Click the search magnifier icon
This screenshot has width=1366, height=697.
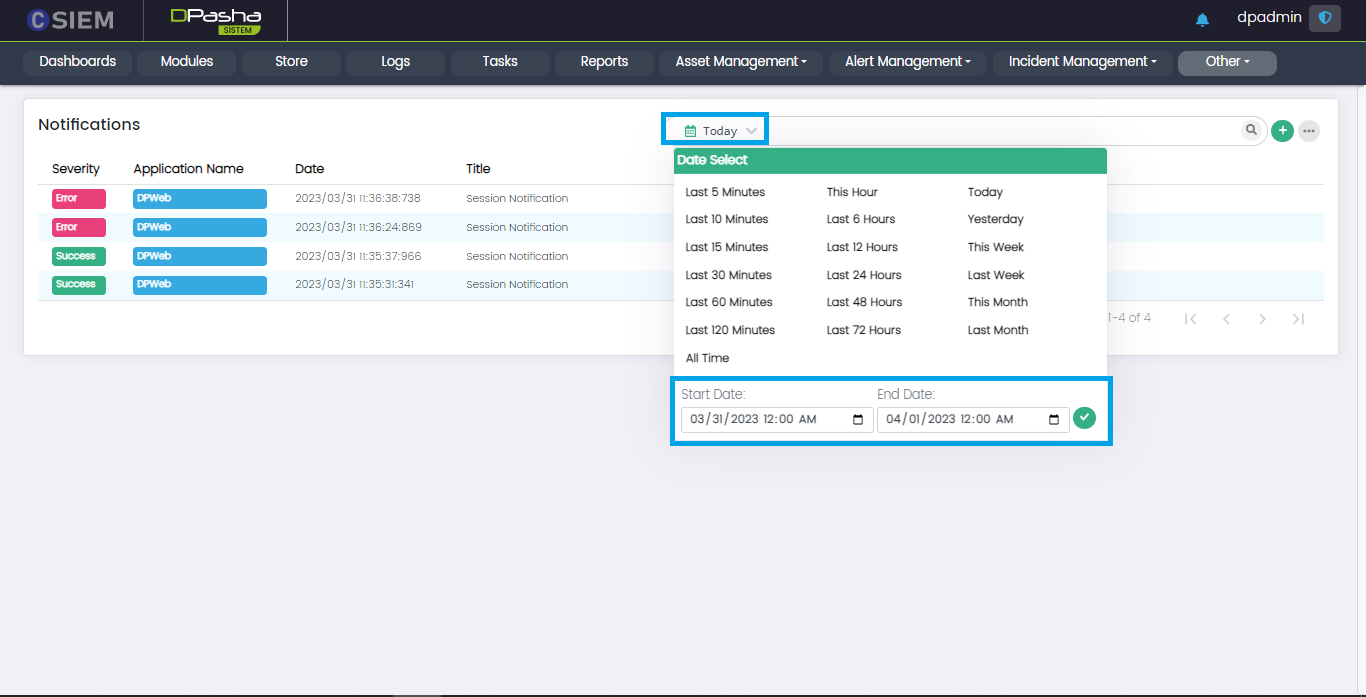point(1251,130)
